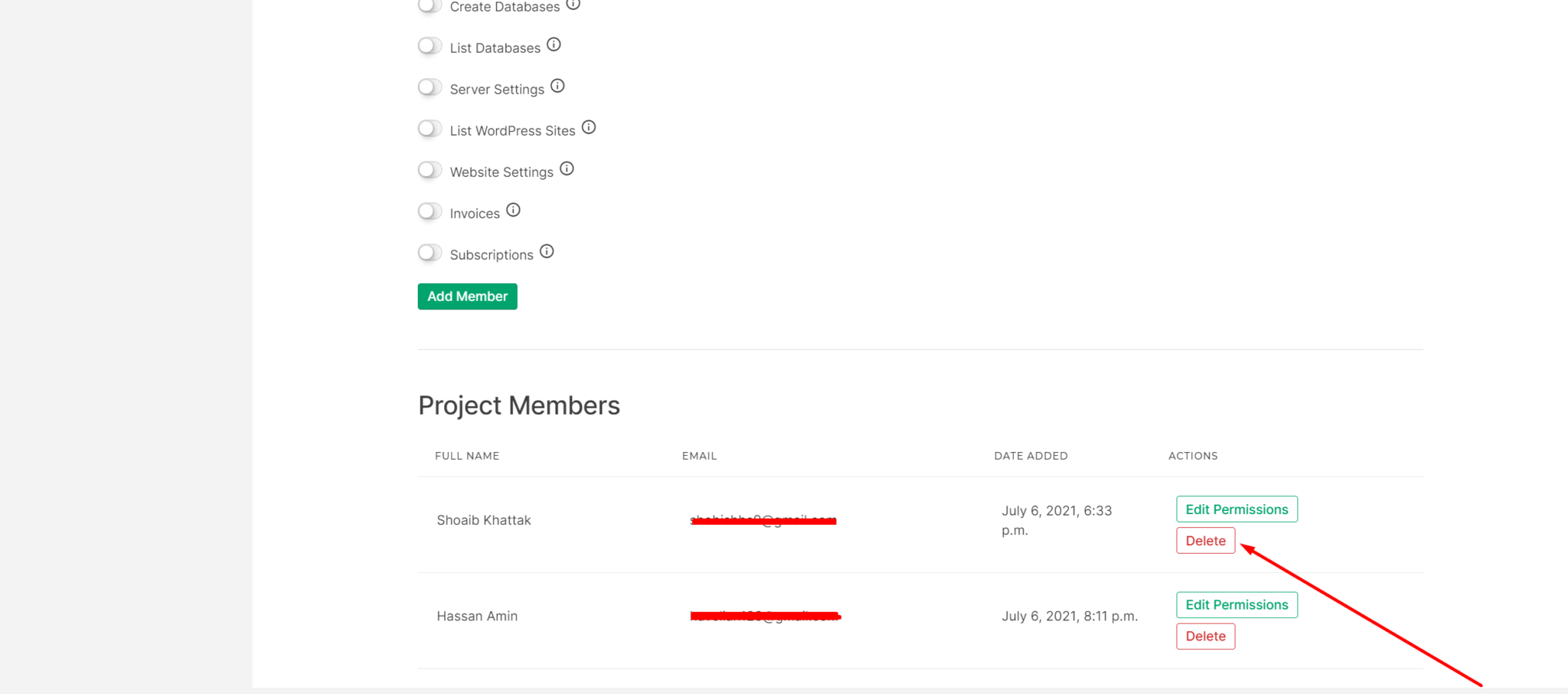Viewport: 1568px width, 694px height.
Task: Edit permissions for Hassan Amin
Action: [1236, 604]
